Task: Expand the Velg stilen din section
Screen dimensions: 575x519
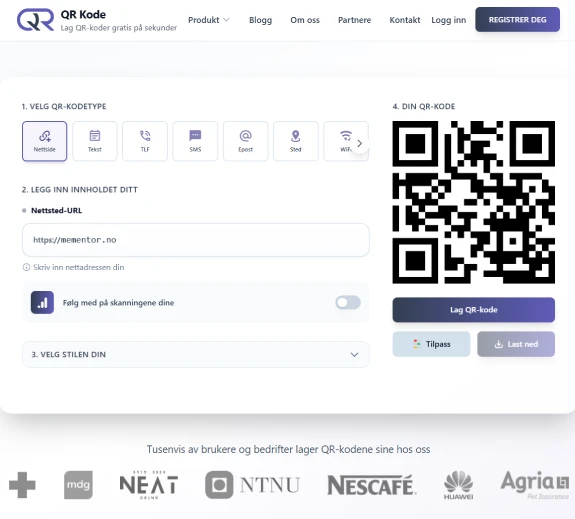Action: 195,355
